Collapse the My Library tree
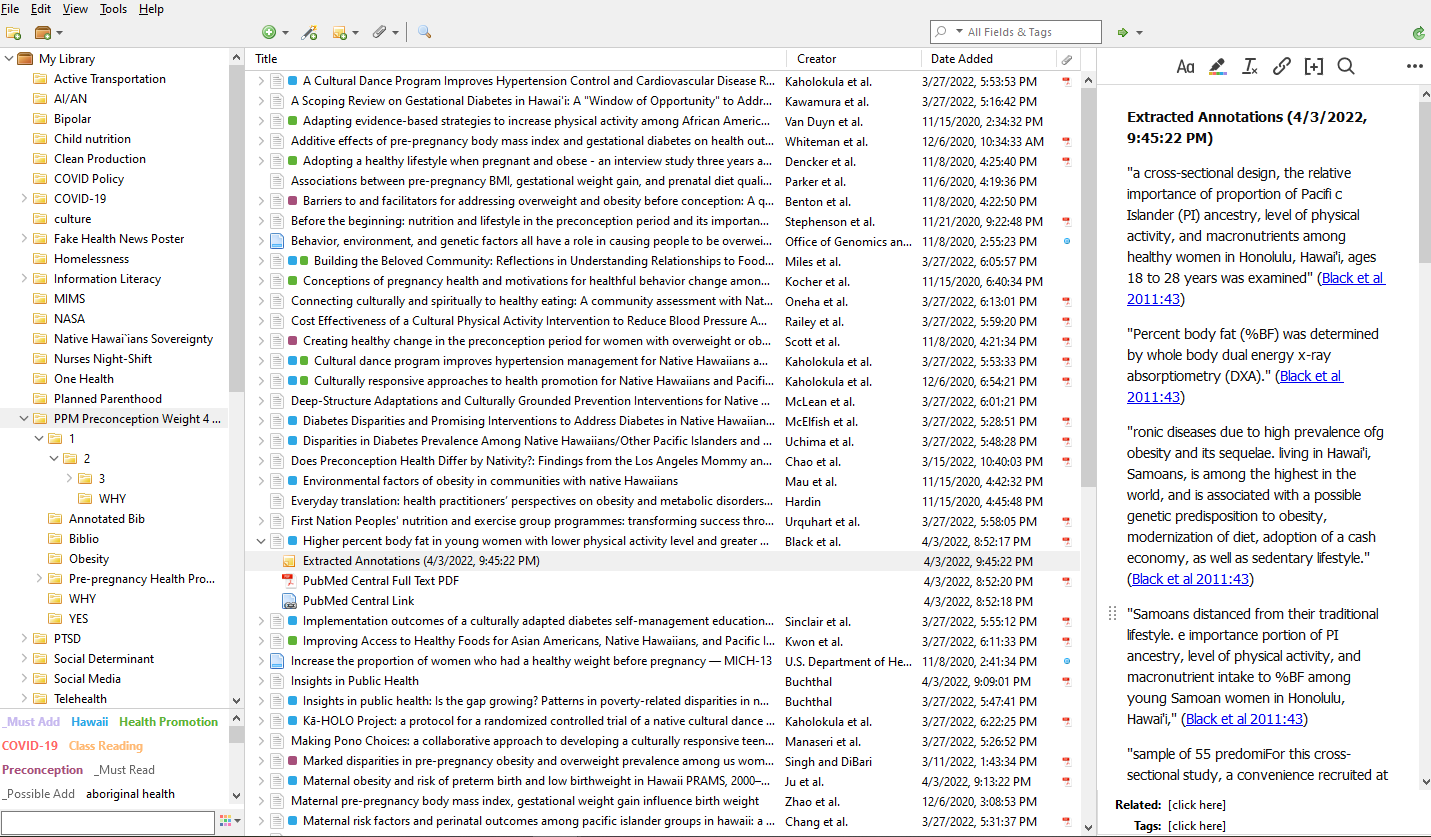The image size is (1431, 837). (x=9, y=58)
